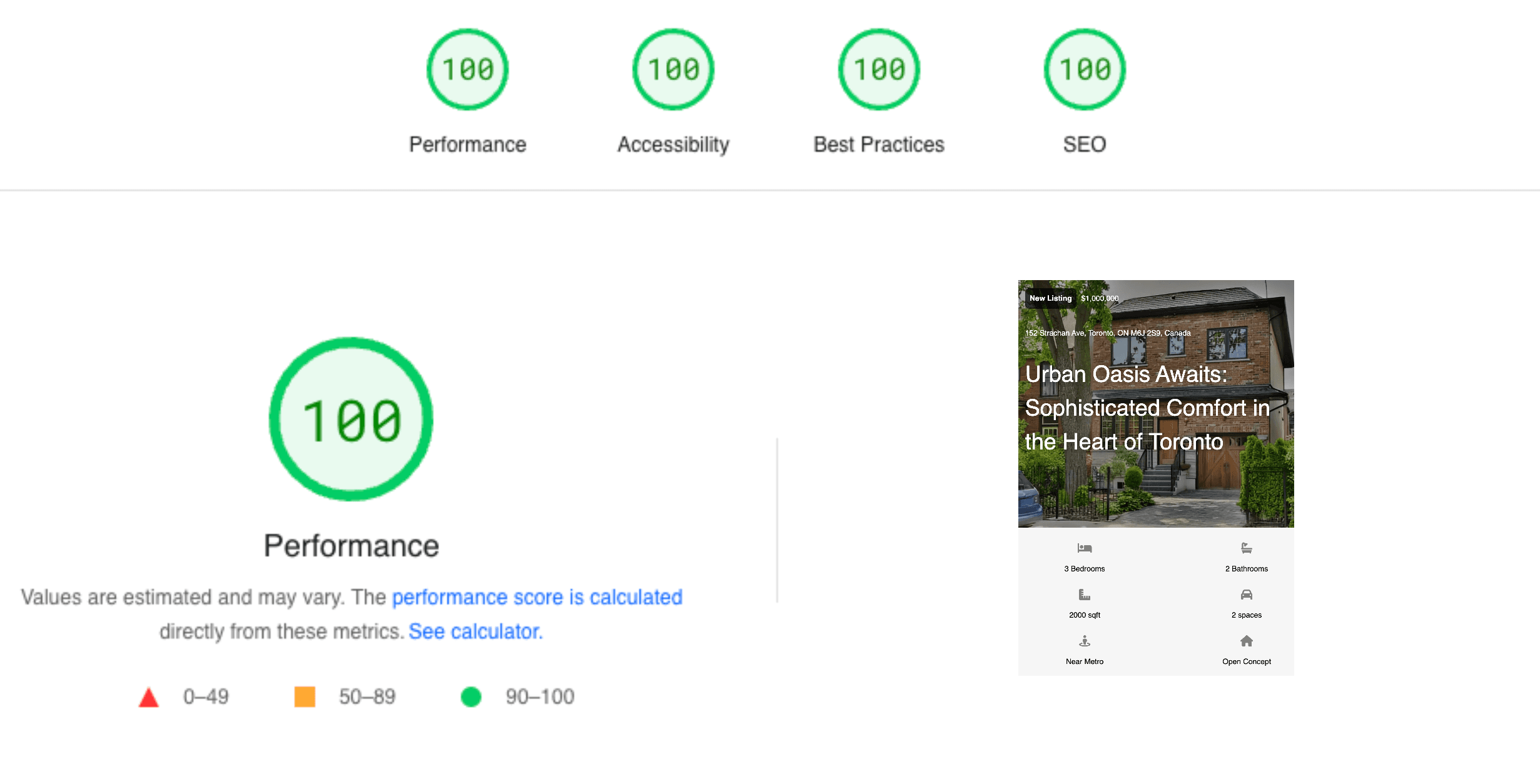1540x784 pixels.
Task: Click the $1,000,000 price label
Action: tap(1099, 298)
